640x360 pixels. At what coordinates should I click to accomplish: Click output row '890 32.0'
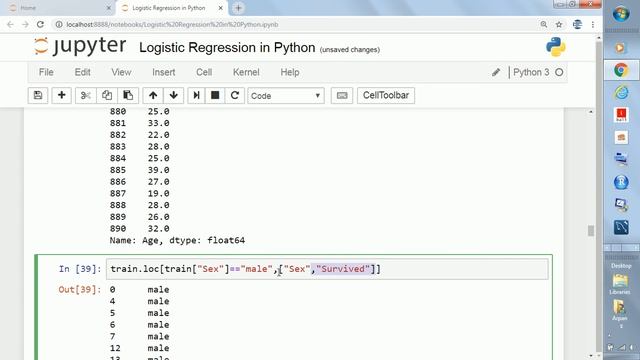[139, 229]
